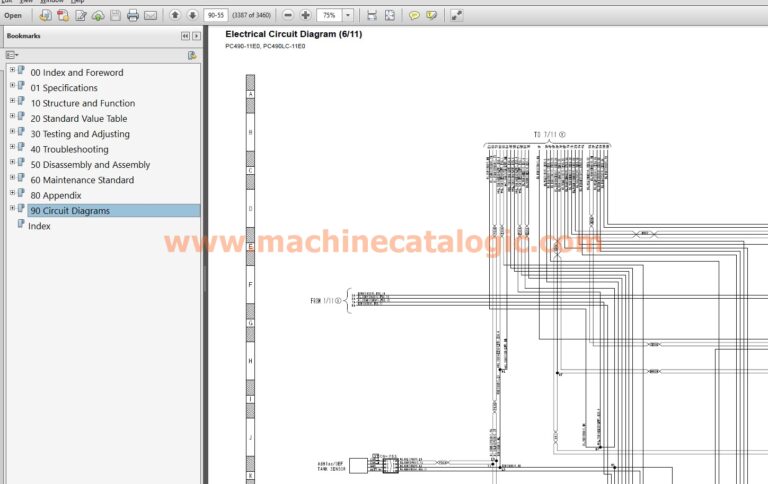Select 30 Testing and Adjusting bookmark
The image size is (768, 484).
pyautogui.click(x=80, y=134)
